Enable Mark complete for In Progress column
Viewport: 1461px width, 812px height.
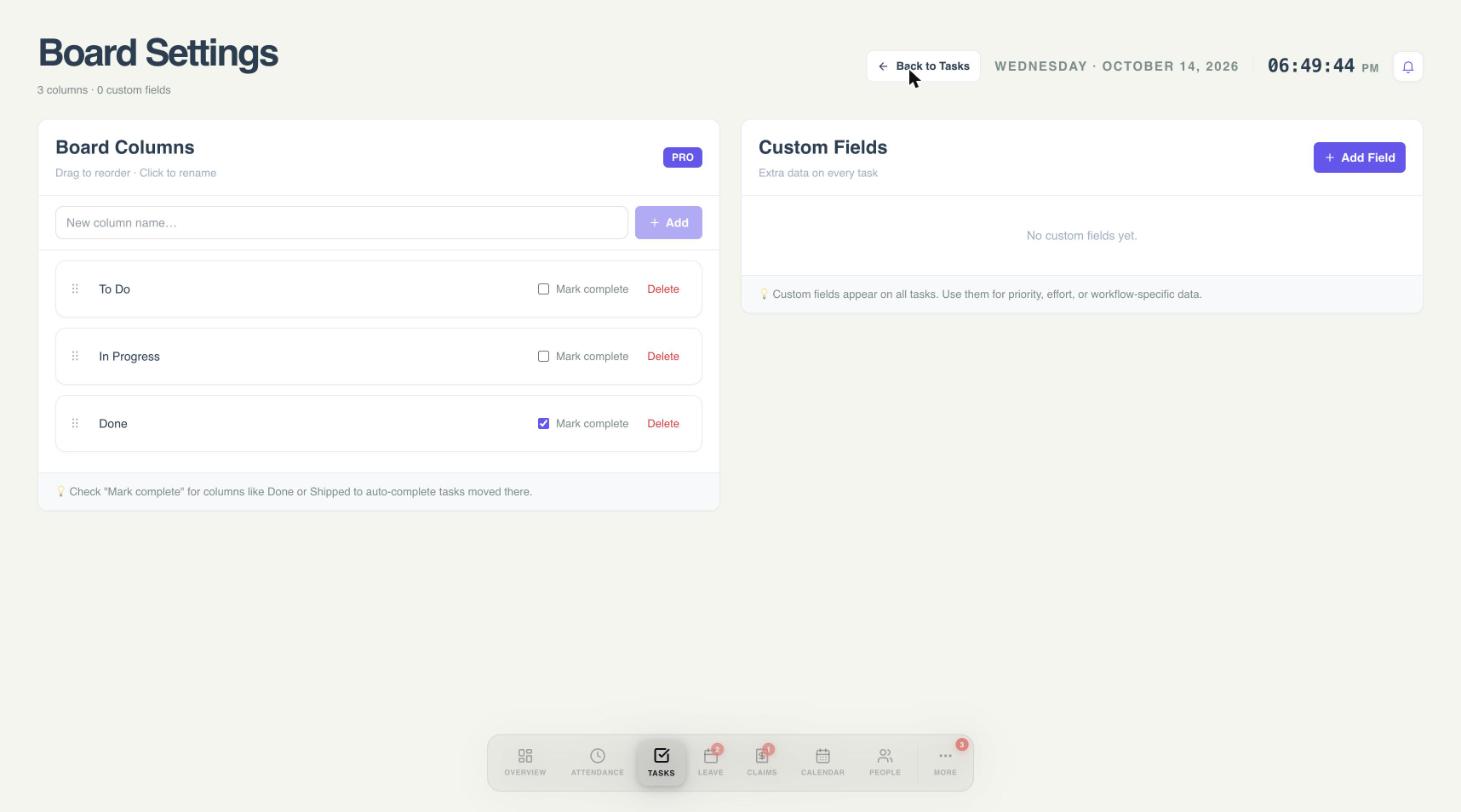(544, 356)
